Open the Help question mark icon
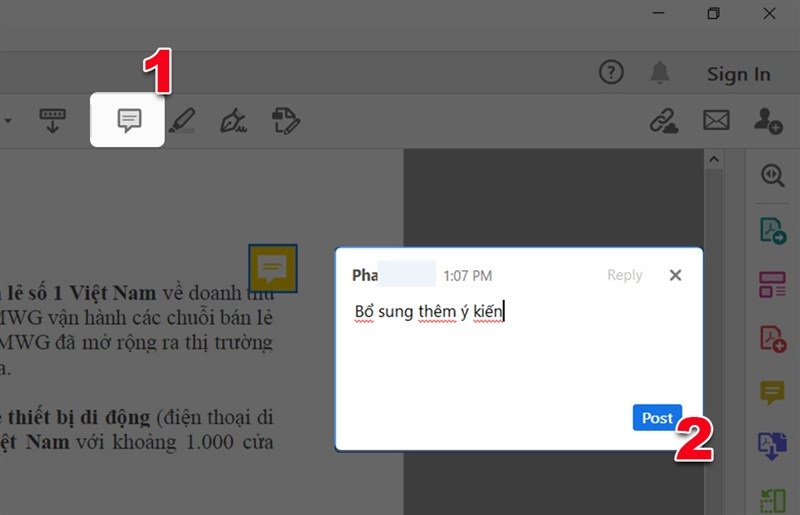 (x=611, y=72)
